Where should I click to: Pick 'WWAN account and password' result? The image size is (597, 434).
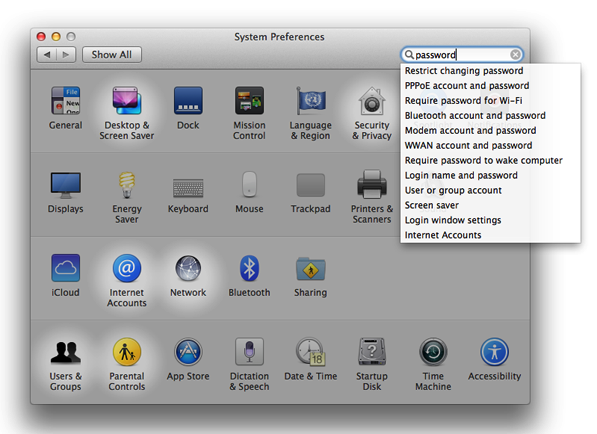pyautogui.click(x=490, y=145)
